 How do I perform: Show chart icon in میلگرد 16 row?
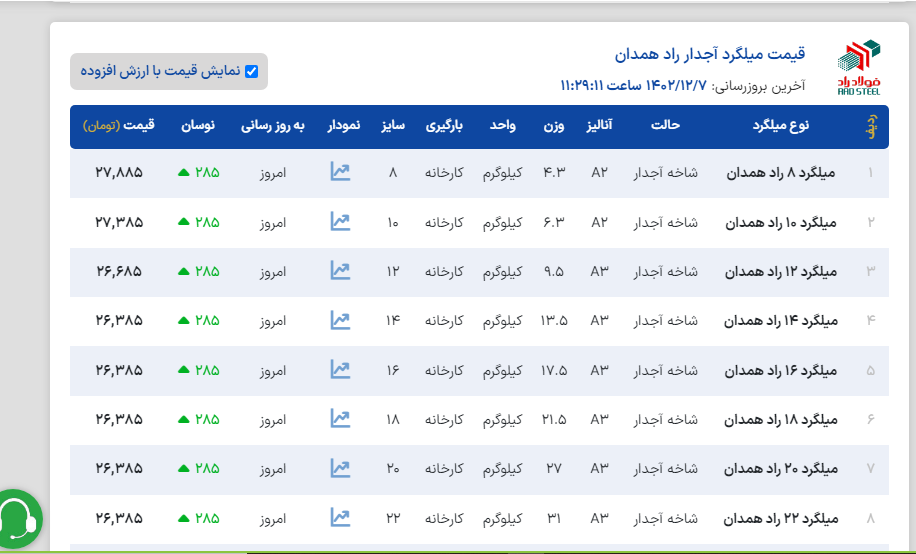tap(340, 370)
